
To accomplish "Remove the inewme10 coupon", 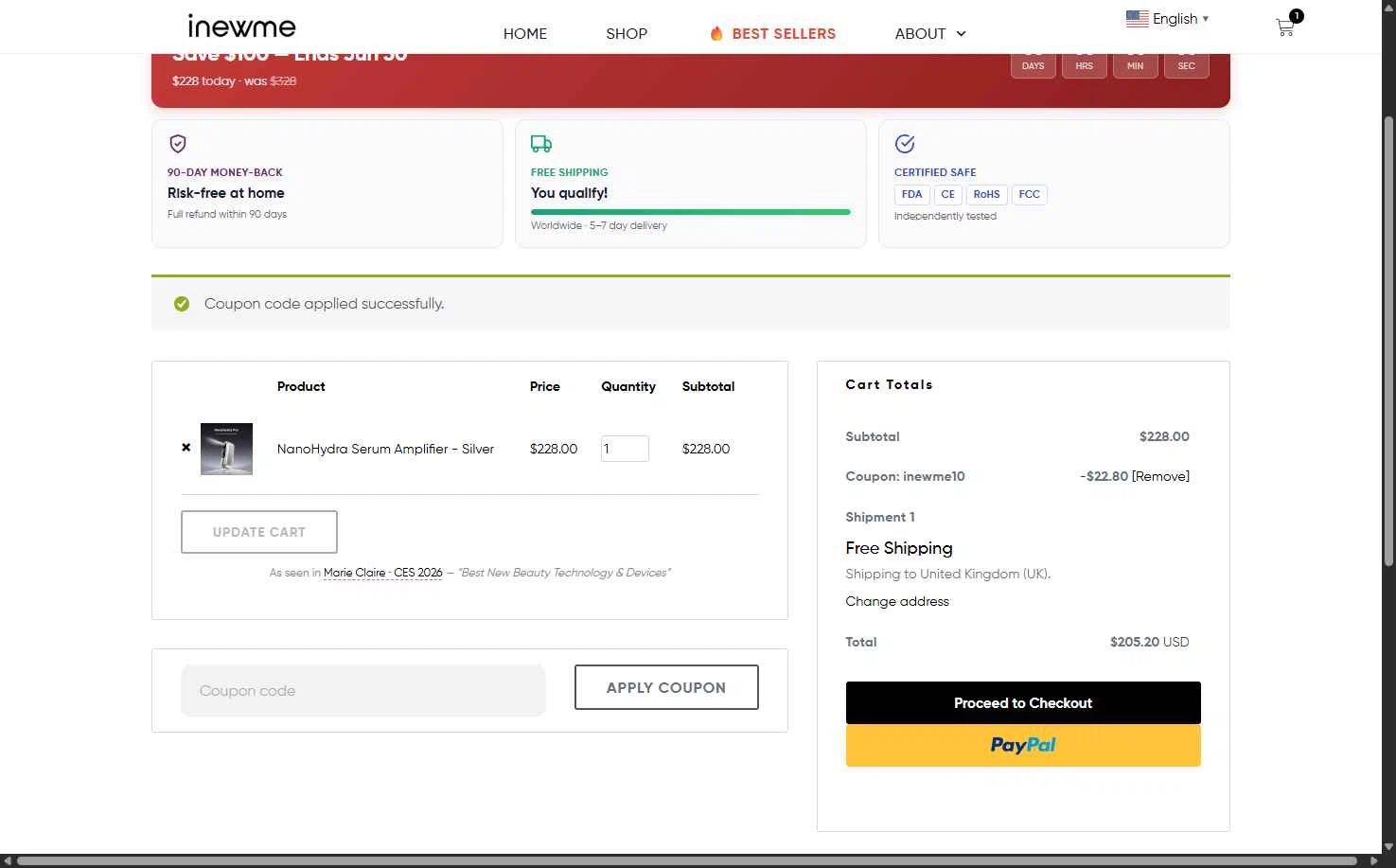I will coord(1160,476).
